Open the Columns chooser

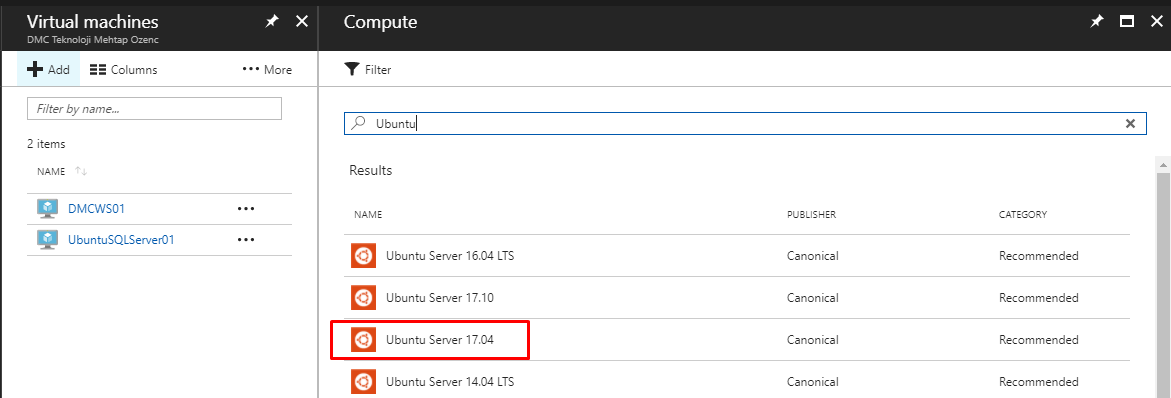click(123, 69)
